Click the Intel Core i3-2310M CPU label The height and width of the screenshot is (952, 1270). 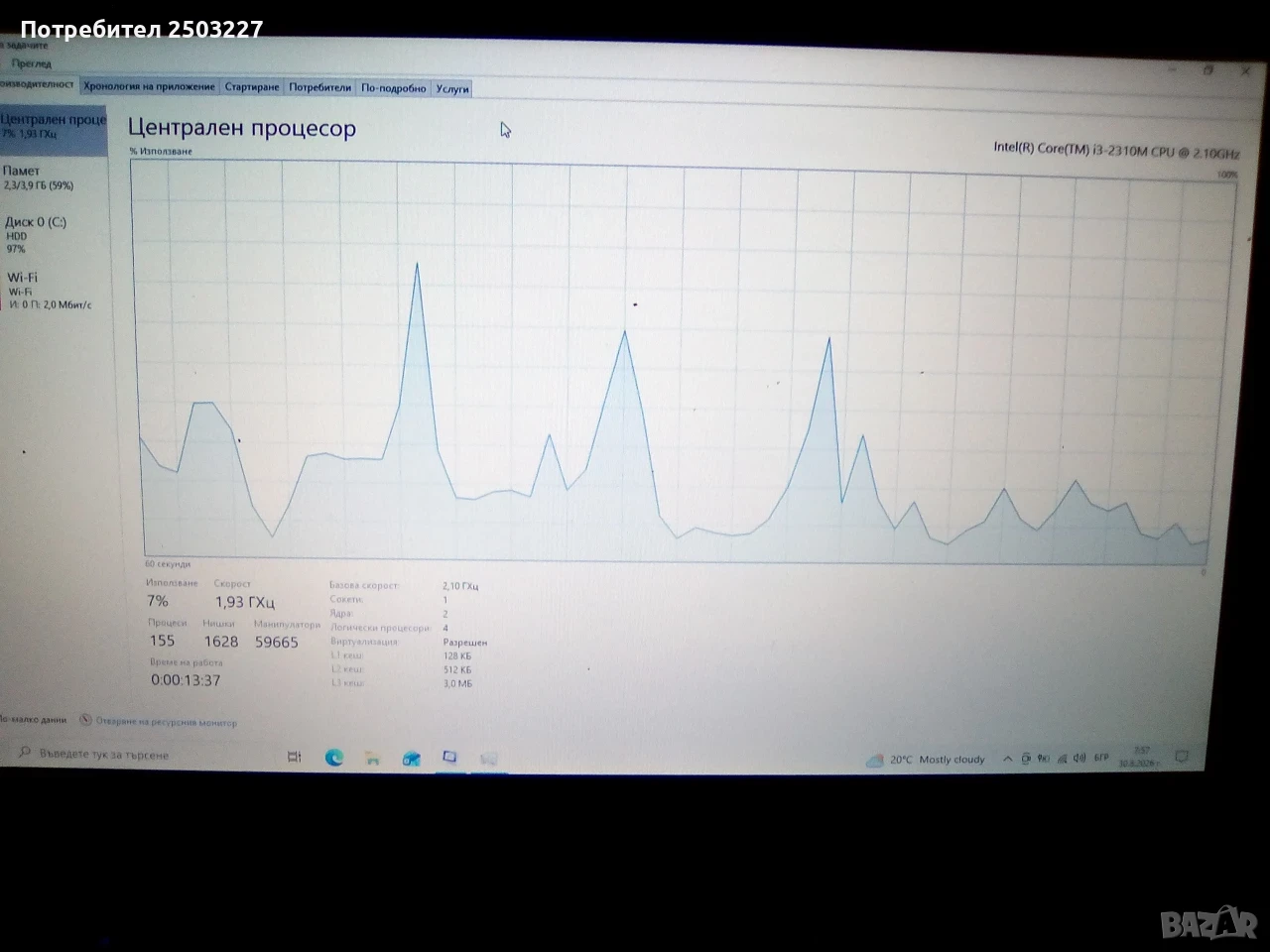click(x=1116, y=150)
